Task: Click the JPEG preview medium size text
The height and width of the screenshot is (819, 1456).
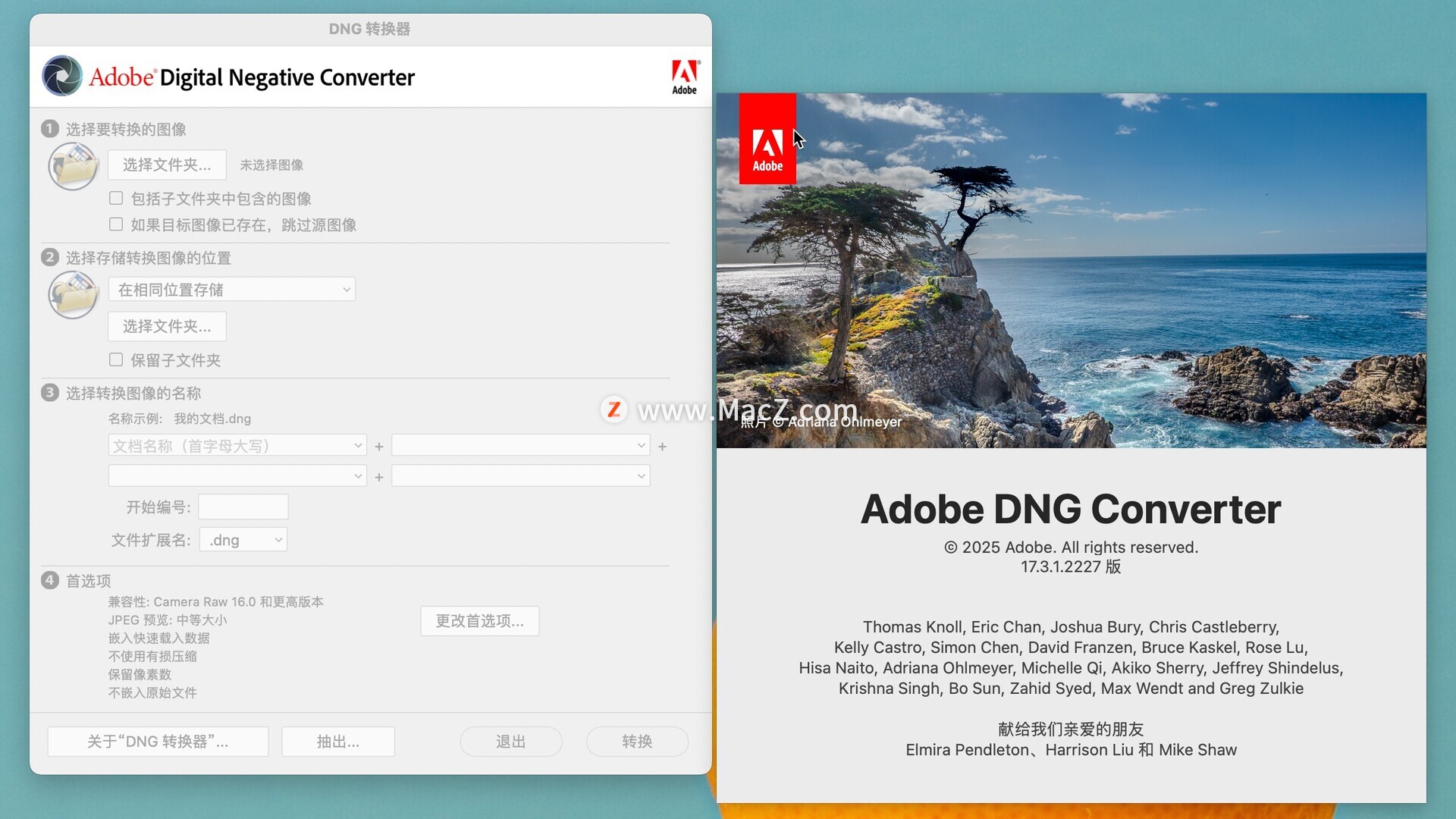Action: click(168, 620)
